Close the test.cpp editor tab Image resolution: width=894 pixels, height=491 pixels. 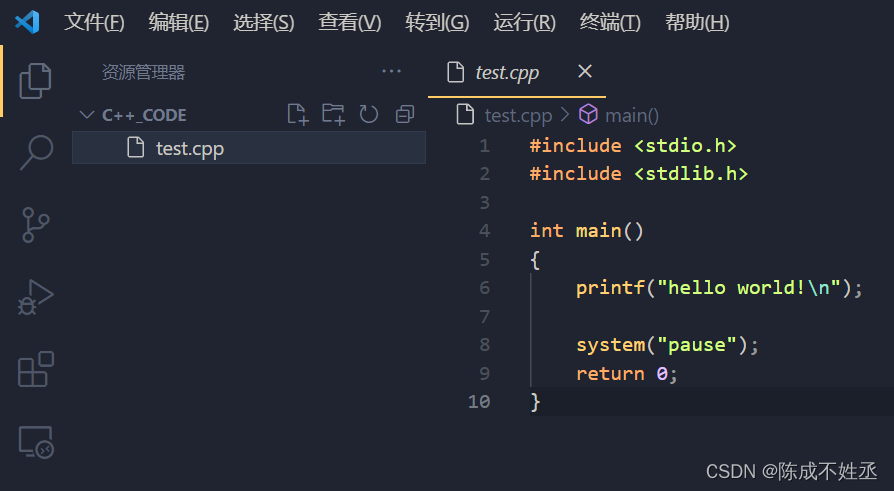(585, 71)
